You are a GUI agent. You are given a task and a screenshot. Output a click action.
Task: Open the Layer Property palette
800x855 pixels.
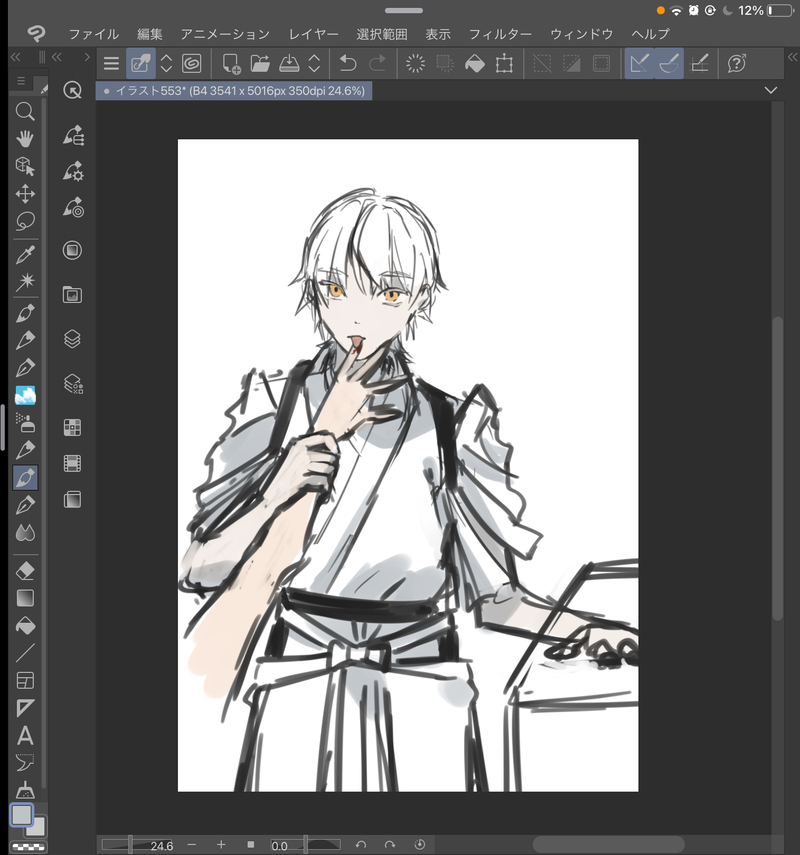click(73, 384)
